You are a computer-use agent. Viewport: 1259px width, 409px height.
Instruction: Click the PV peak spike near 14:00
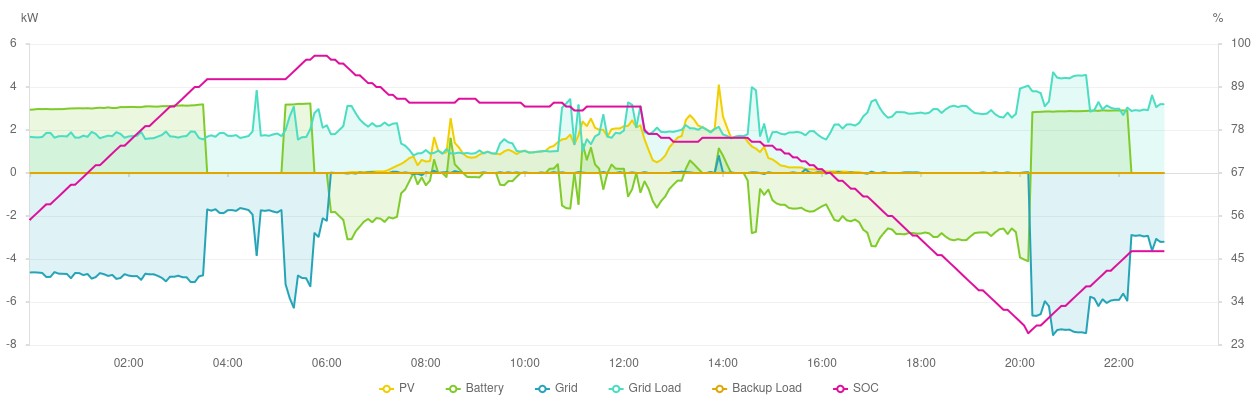[718, 86]
